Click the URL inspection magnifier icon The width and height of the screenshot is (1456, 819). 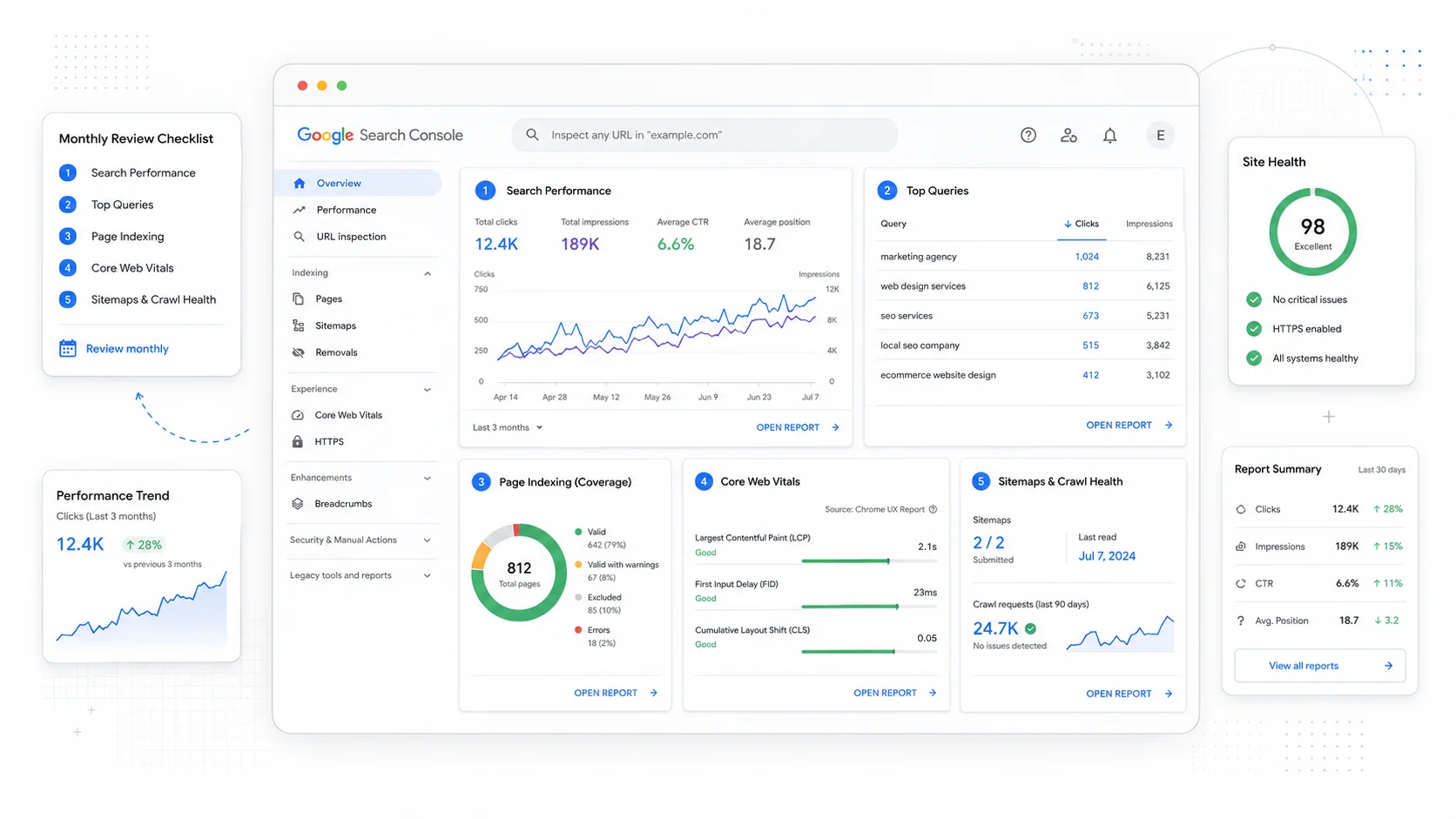pyautogui.click(x=299, y=237)
